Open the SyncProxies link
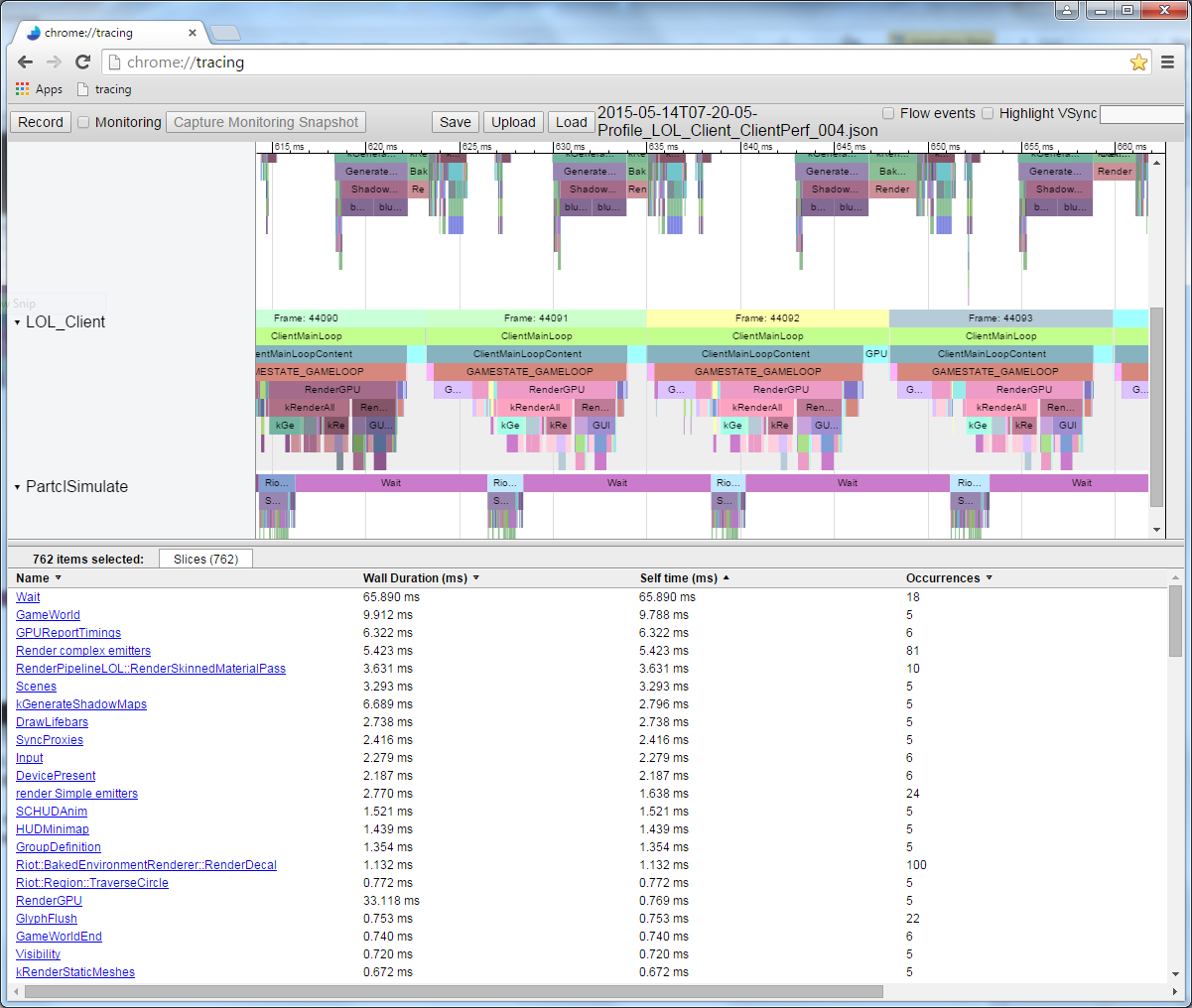 50,740
